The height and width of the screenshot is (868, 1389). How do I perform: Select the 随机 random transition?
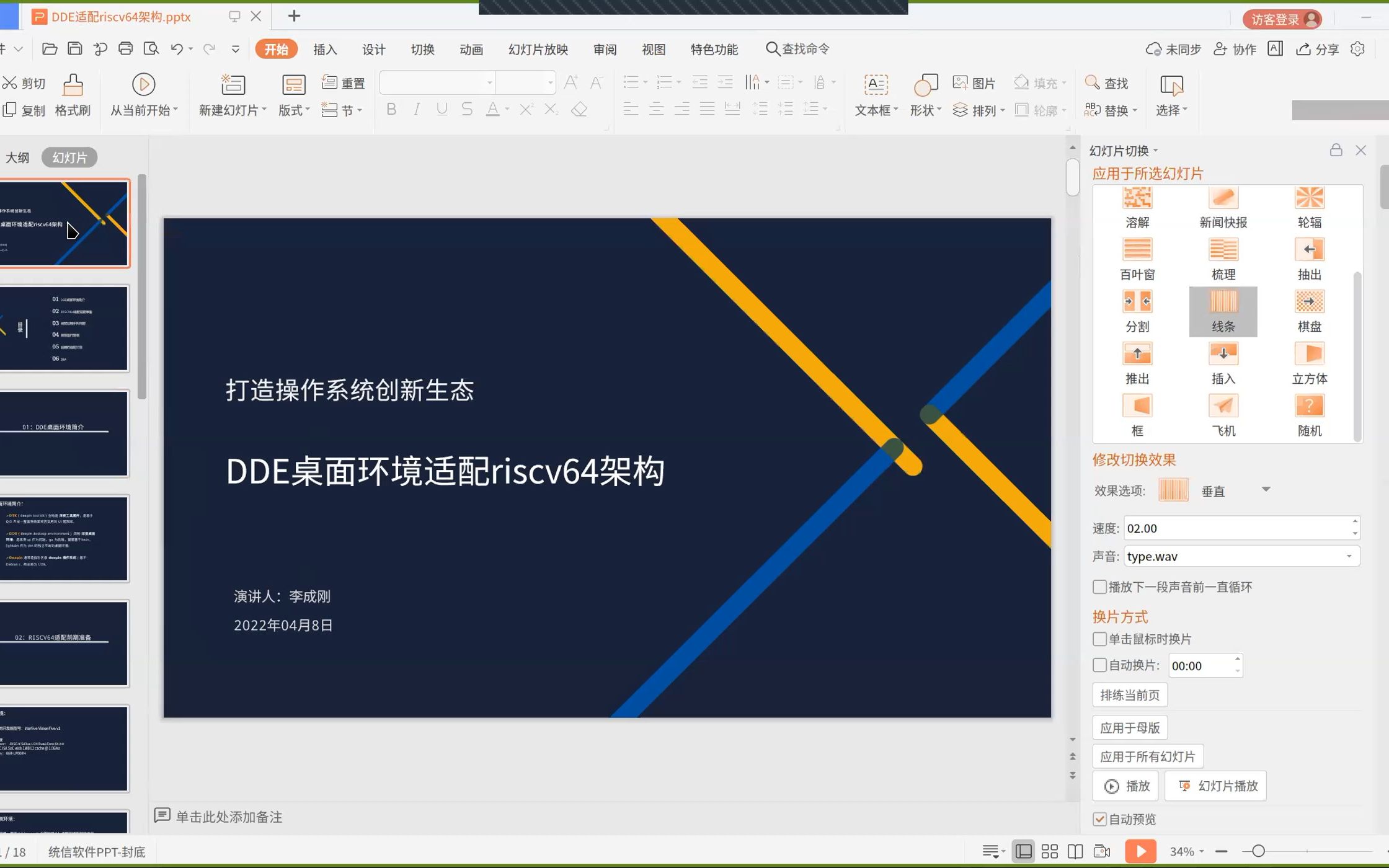pos(1310,416)
